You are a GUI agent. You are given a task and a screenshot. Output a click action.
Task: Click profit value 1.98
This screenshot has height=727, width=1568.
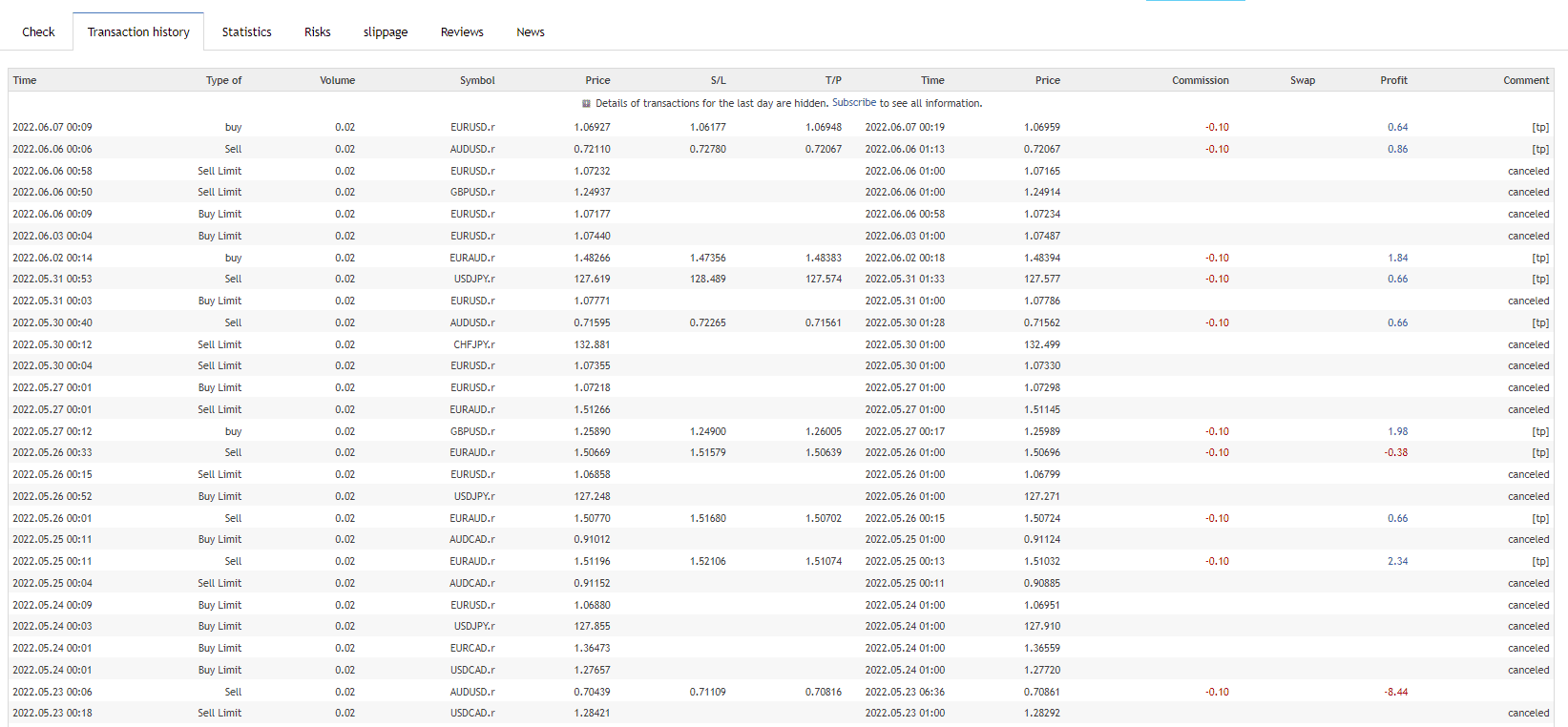pyautogui.click(x=1397, y=431)
